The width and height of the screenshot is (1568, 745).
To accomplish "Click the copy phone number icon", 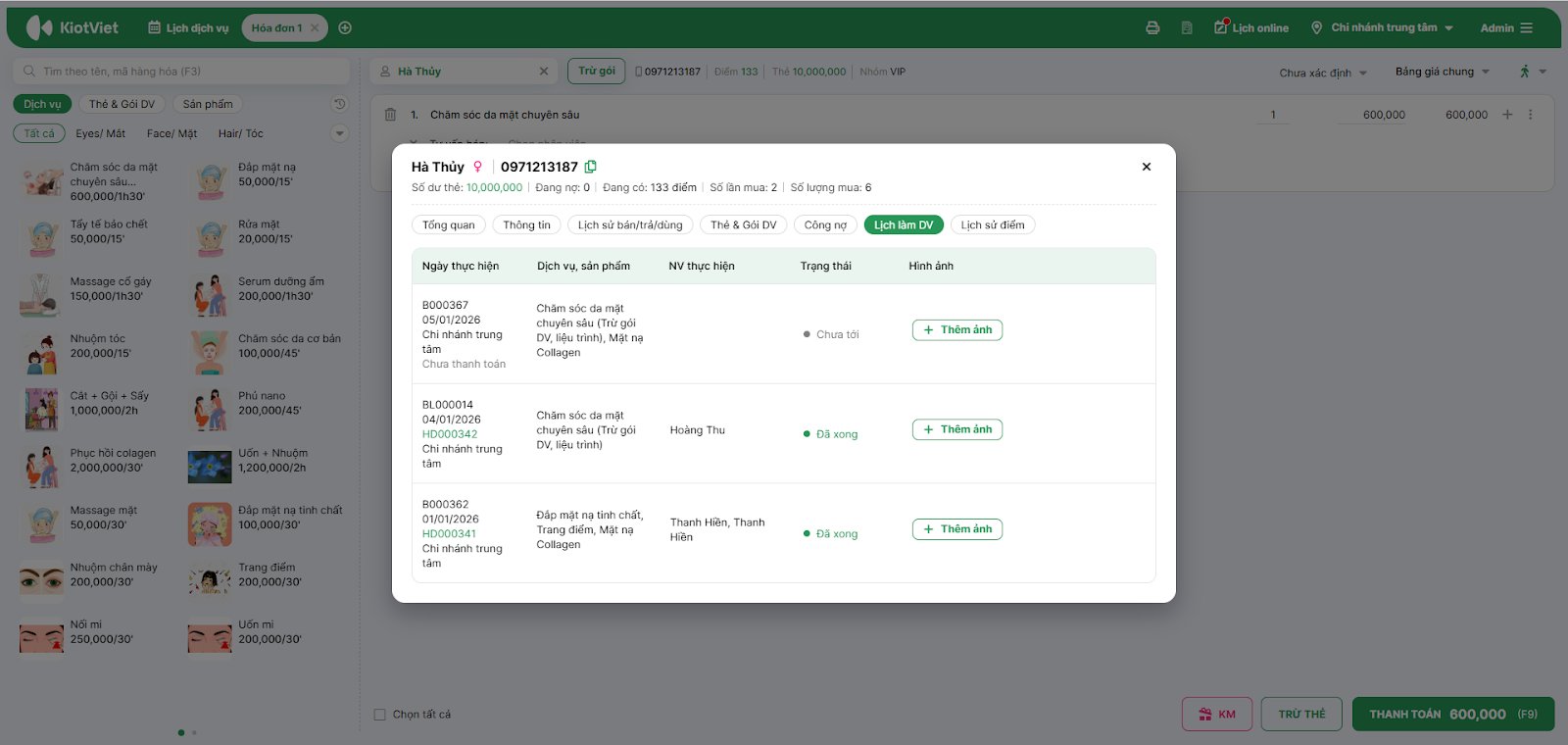I will (x=590, y=167).
